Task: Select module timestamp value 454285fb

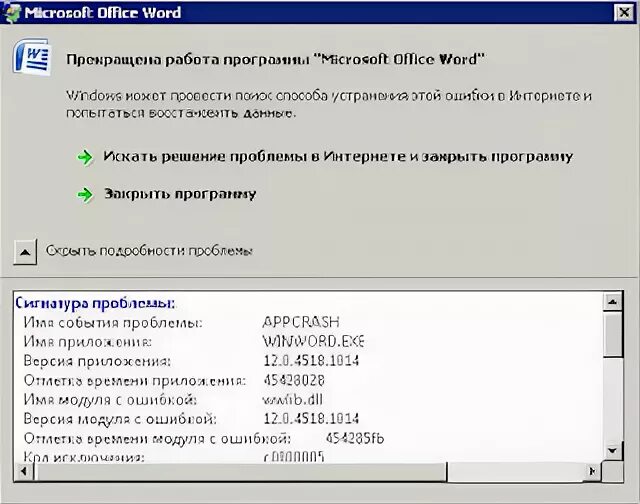Action: click(x=355, y=438)
